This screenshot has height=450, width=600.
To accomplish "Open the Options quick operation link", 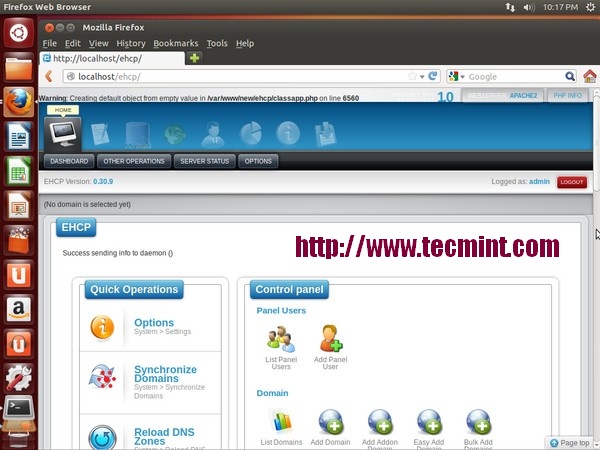I will pos(154,323).
